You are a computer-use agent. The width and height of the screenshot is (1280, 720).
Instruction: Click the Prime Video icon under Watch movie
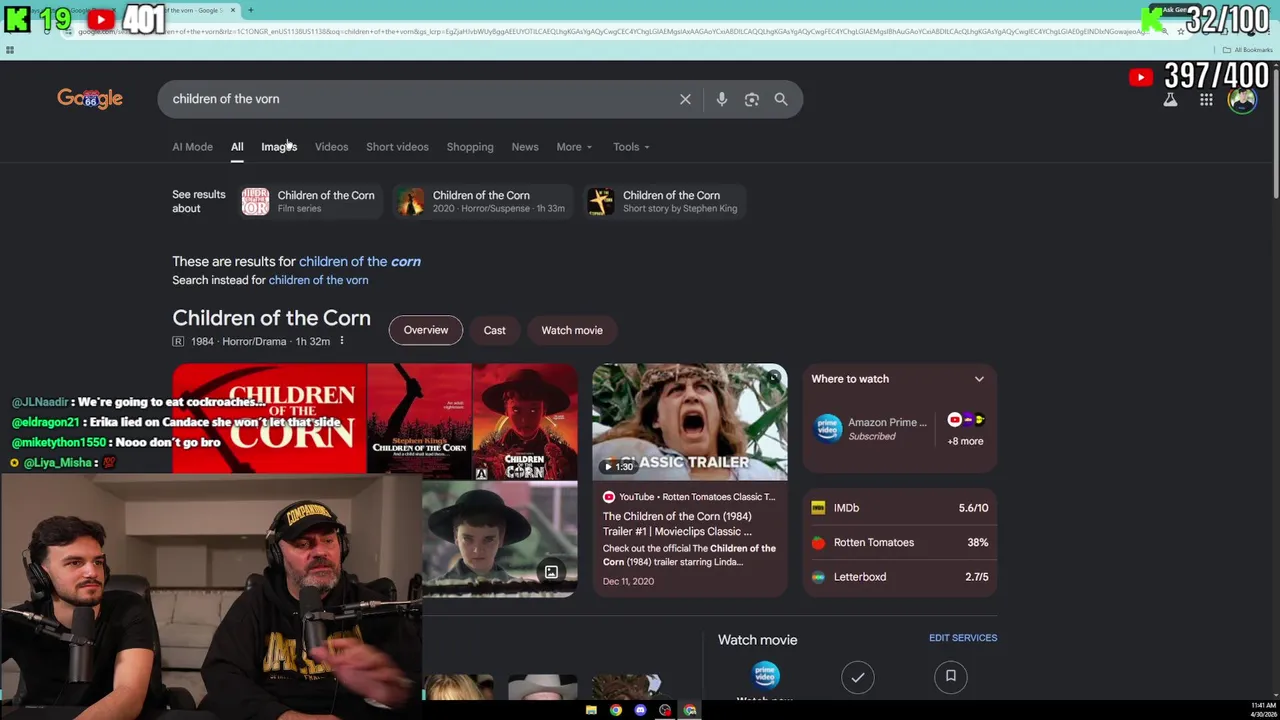click(765, 675)
